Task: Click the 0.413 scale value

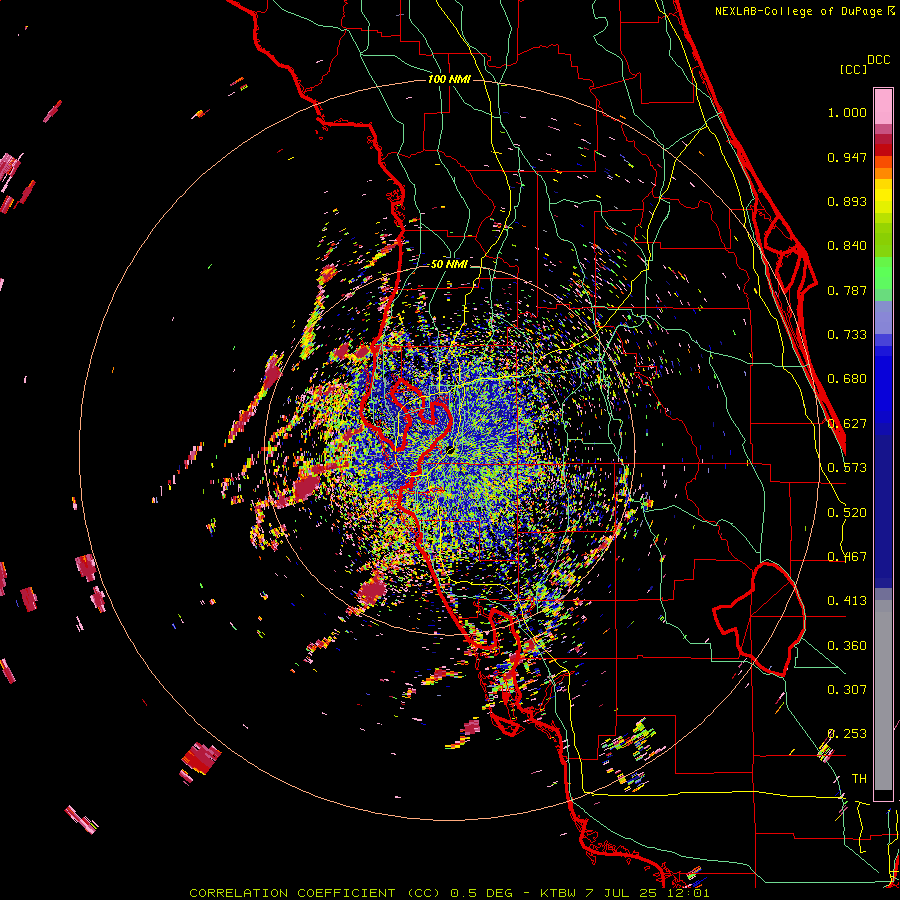Action: [847, 601]
